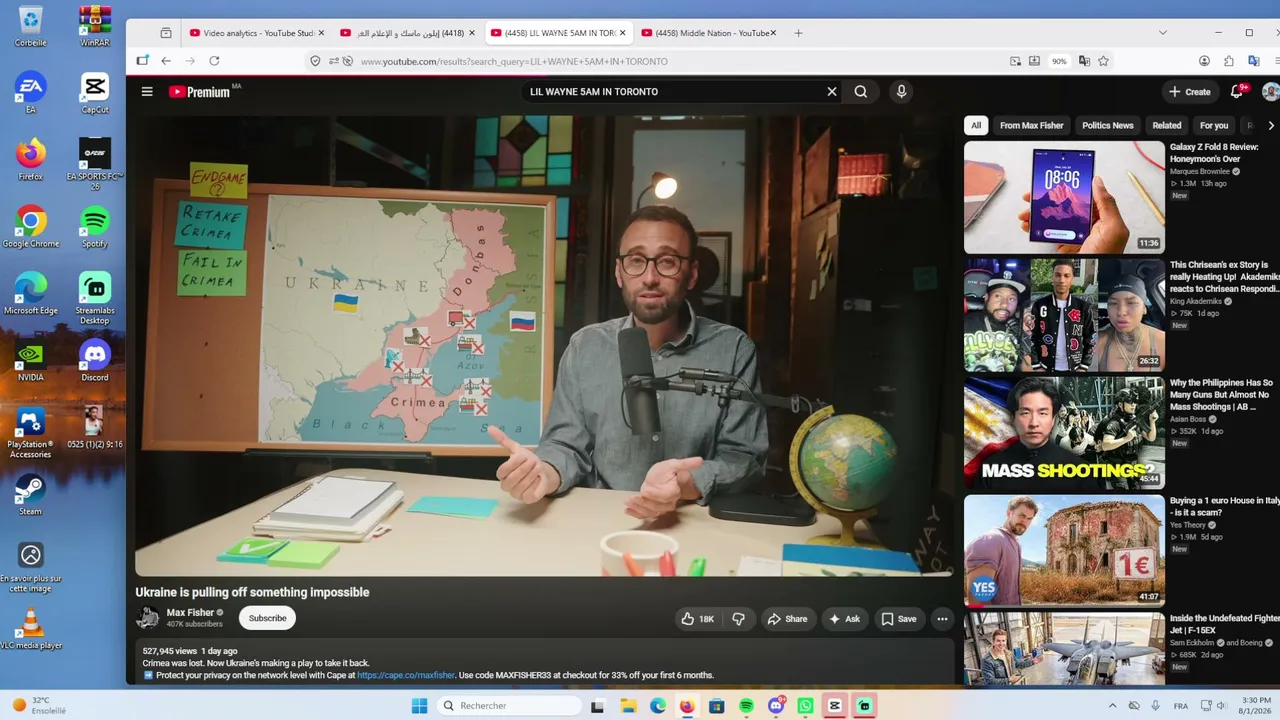Open a new Firefox tab
Image resolution: width=1280 pixels, height=720 pixels.
798,33
